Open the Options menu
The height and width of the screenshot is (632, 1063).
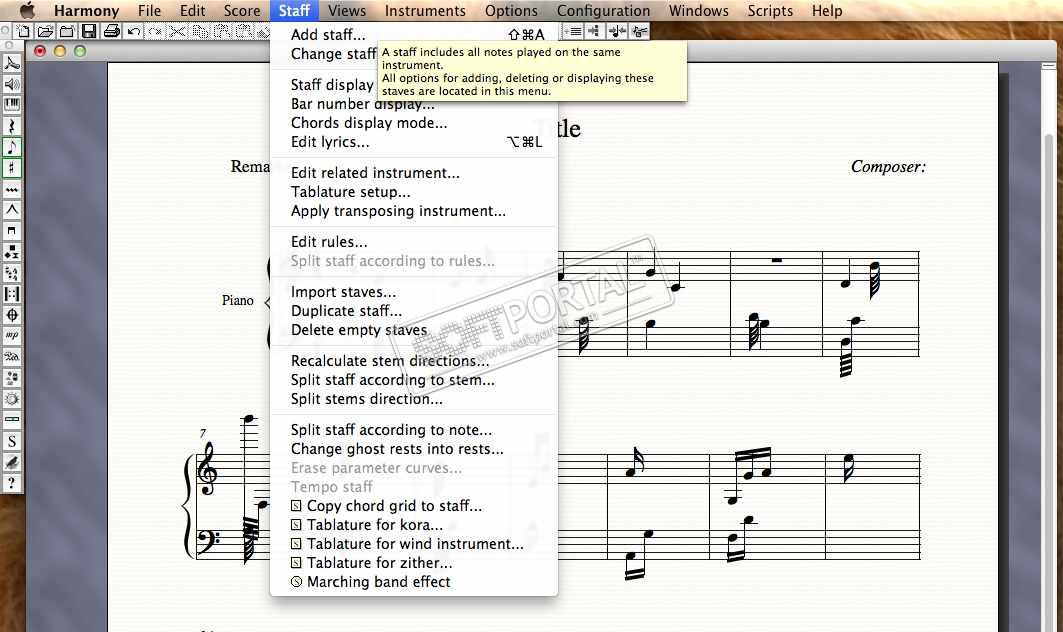click(x=511, y=11)
